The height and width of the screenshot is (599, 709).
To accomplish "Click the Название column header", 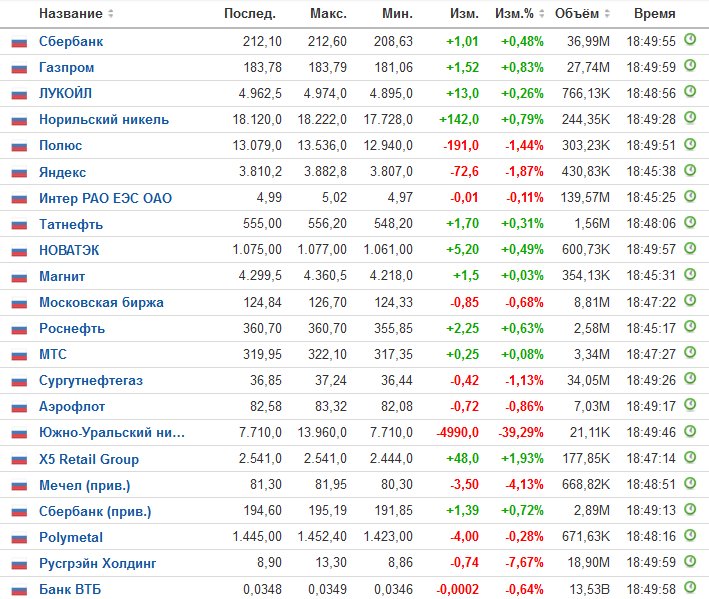I will point(71,14).
